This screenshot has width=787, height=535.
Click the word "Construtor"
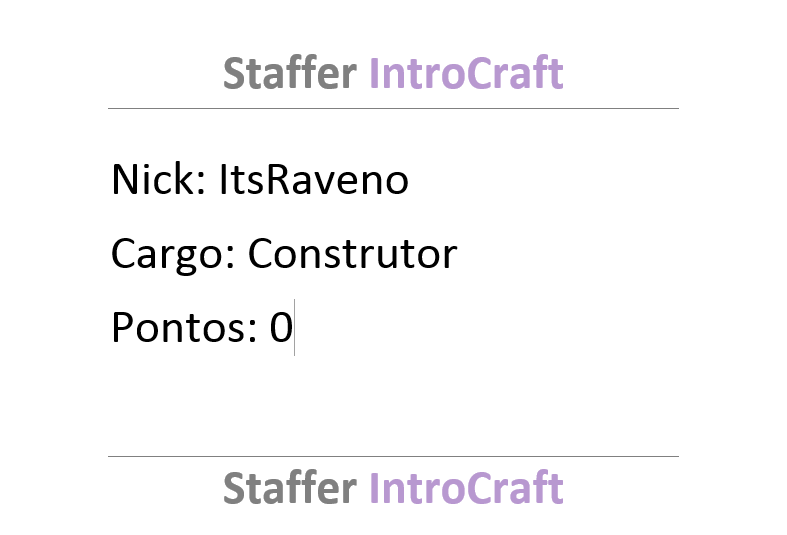tap(352, 253)
